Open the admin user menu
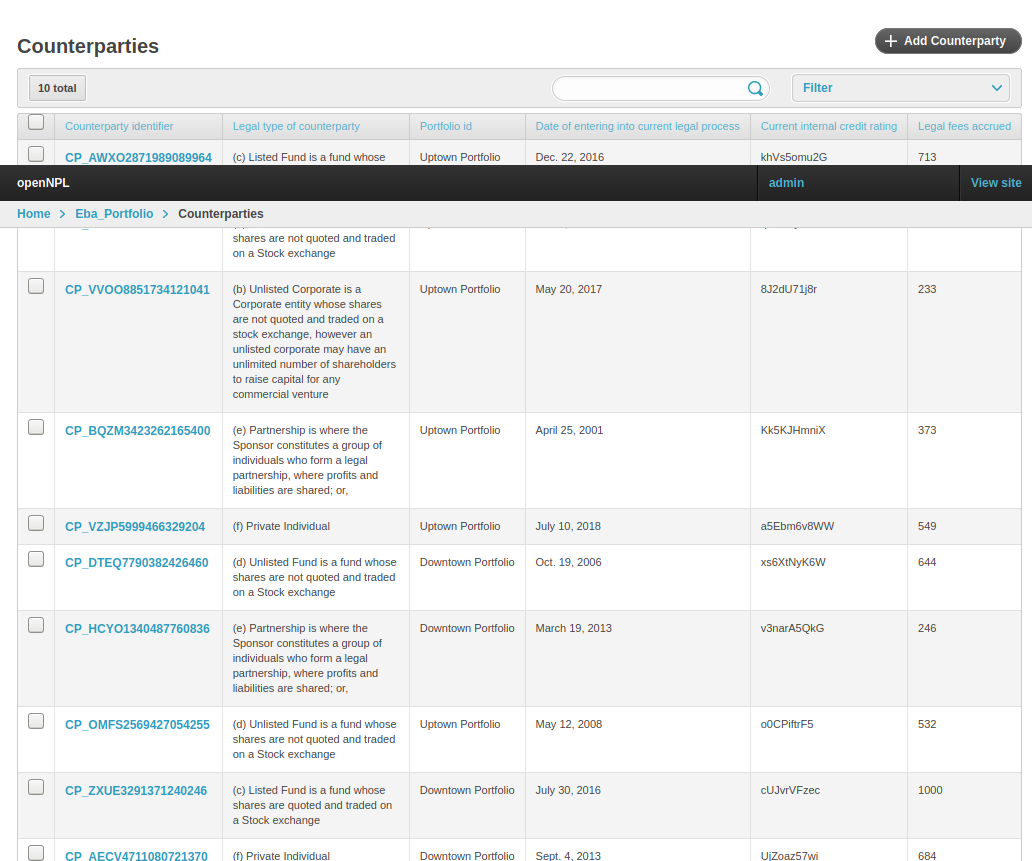This screenshot has width=1032, height=861. [786, 183]
